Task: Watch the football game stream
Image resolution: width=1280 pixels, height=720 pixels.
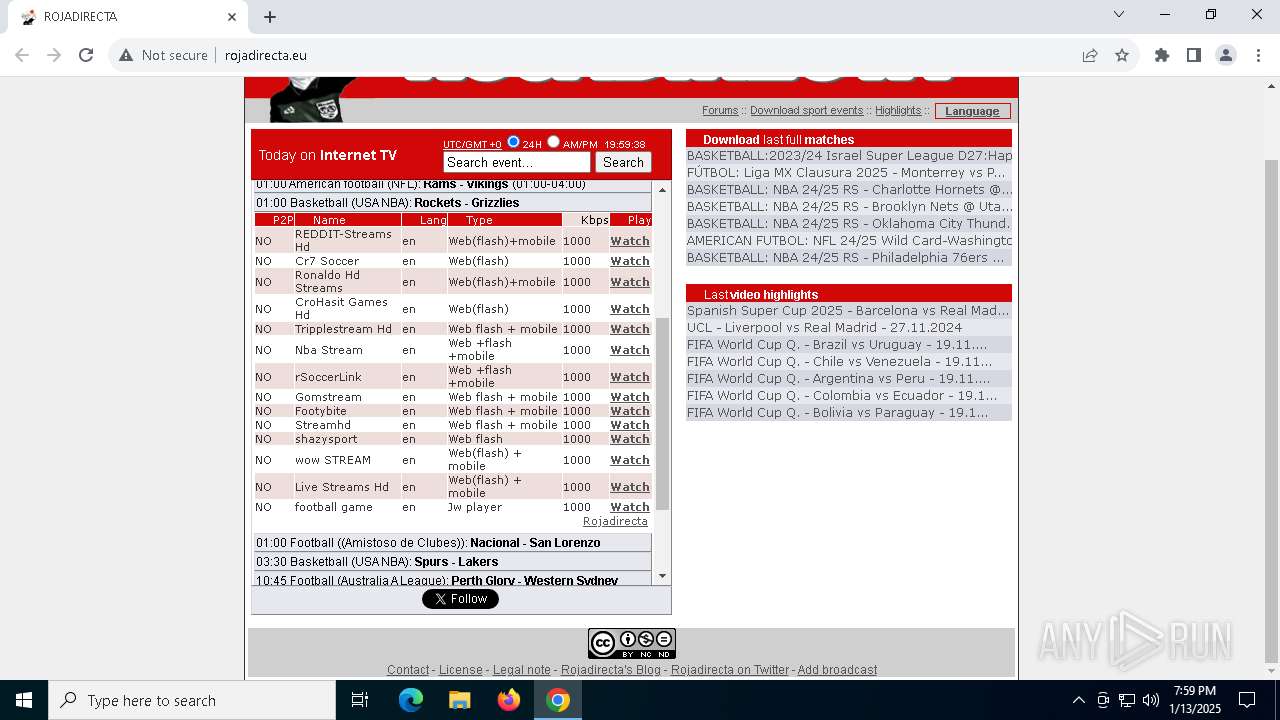Action: 630,507
